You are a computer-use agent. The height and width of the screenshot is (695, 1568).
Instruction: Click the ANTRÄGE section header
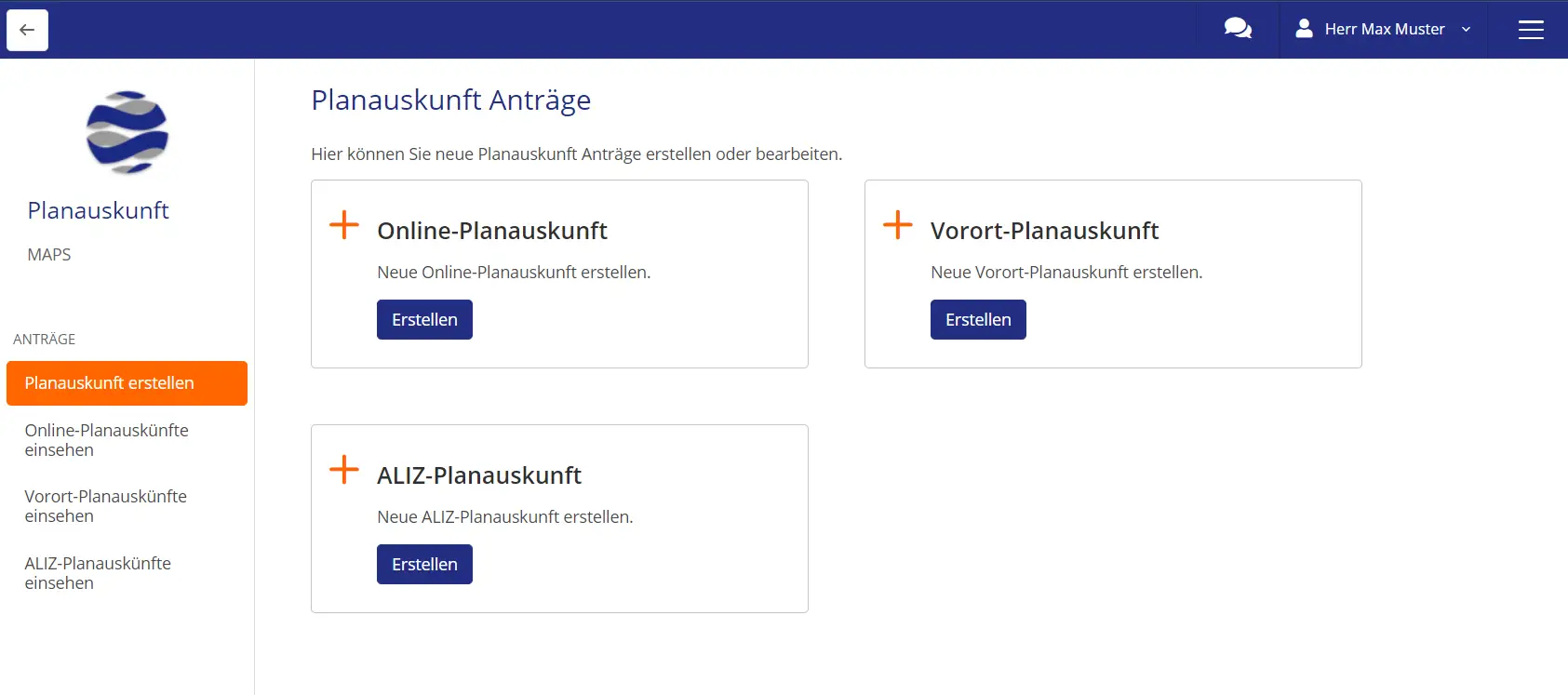click(44, 339)
